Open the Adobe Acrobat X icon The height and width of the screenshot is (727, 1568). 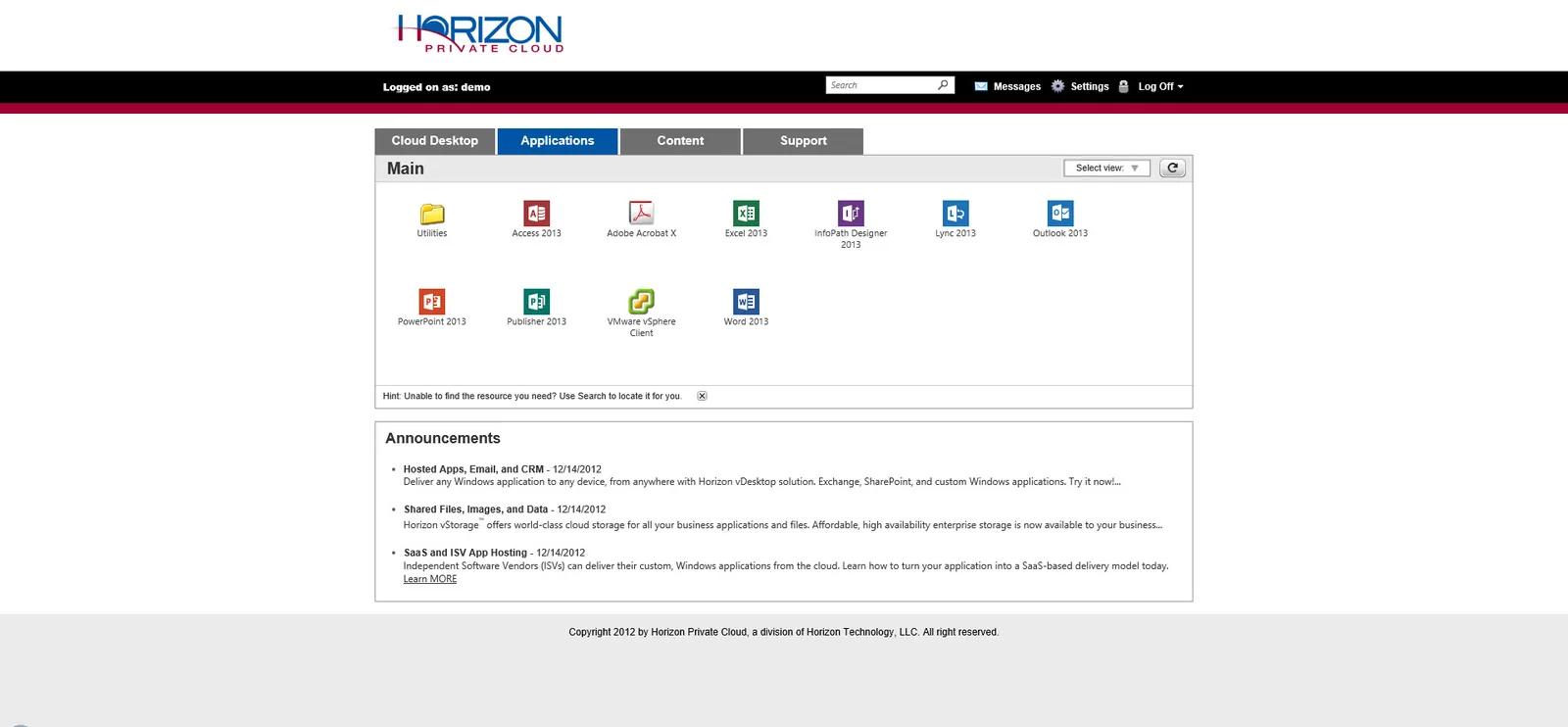click(x=641, y=214)
